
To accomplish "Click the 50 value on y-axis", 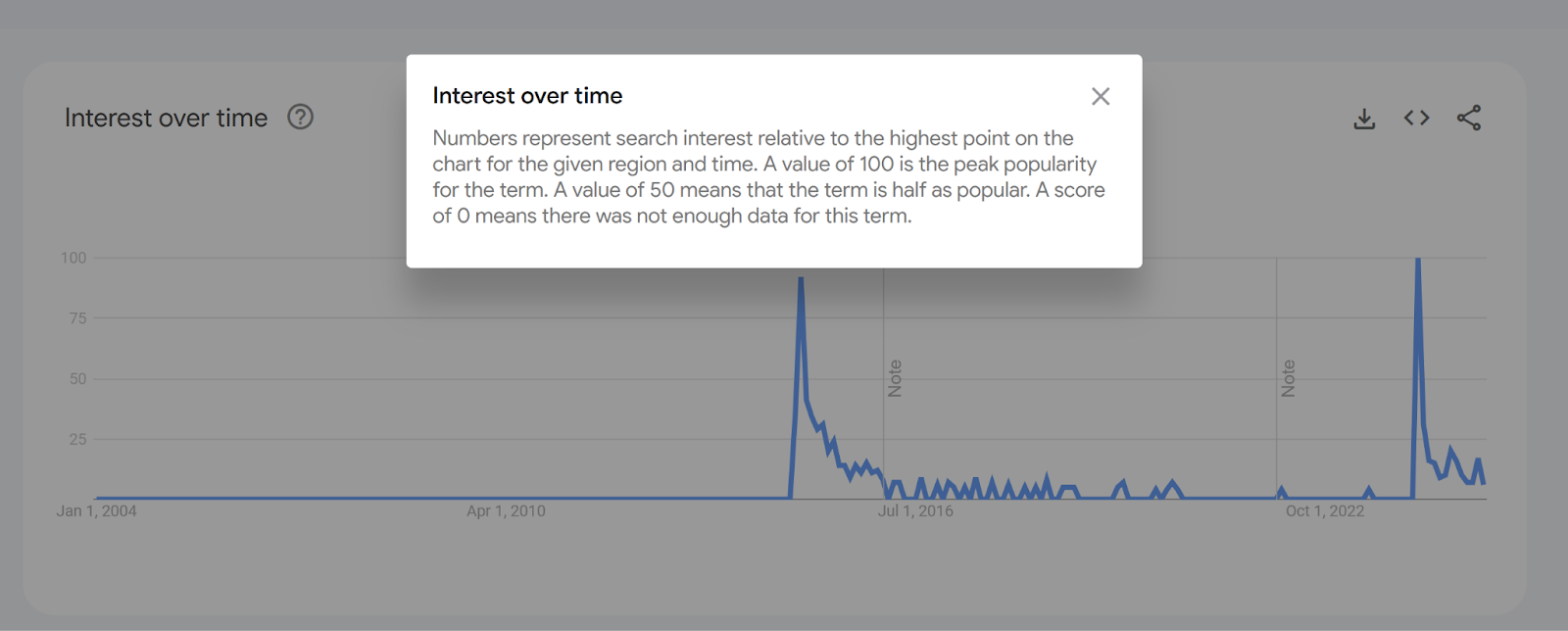I will point(78,379).
